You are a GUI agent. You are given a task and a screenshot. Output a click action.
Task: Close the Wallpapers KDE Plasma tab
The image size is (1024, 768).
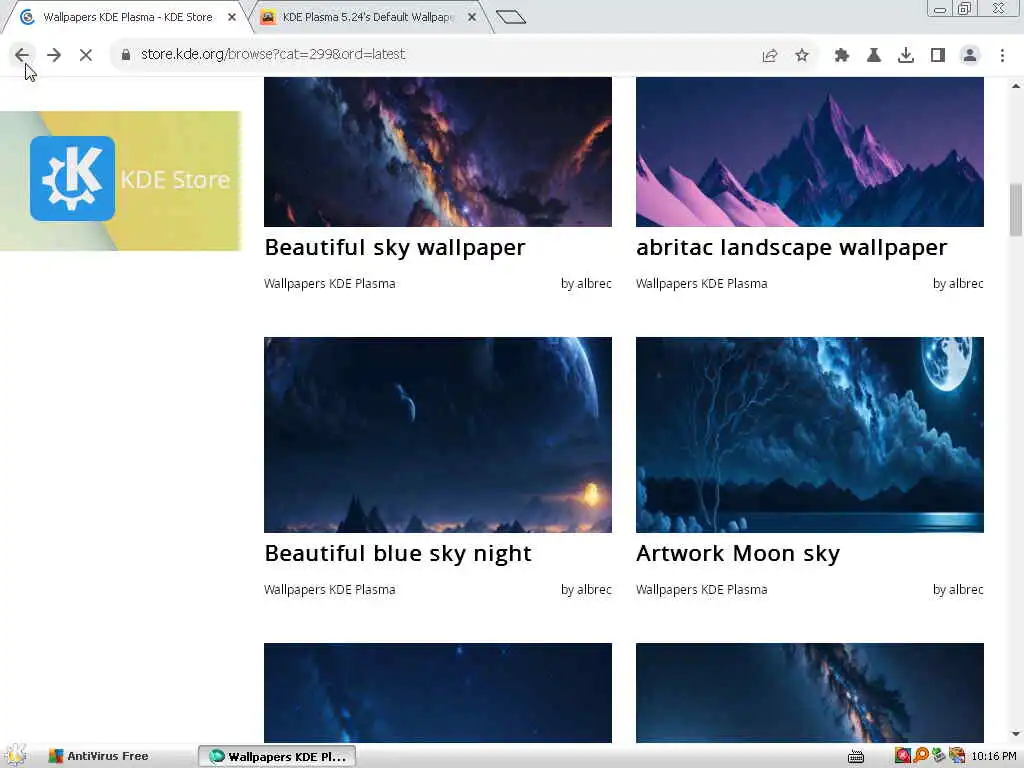pos(232,17)
